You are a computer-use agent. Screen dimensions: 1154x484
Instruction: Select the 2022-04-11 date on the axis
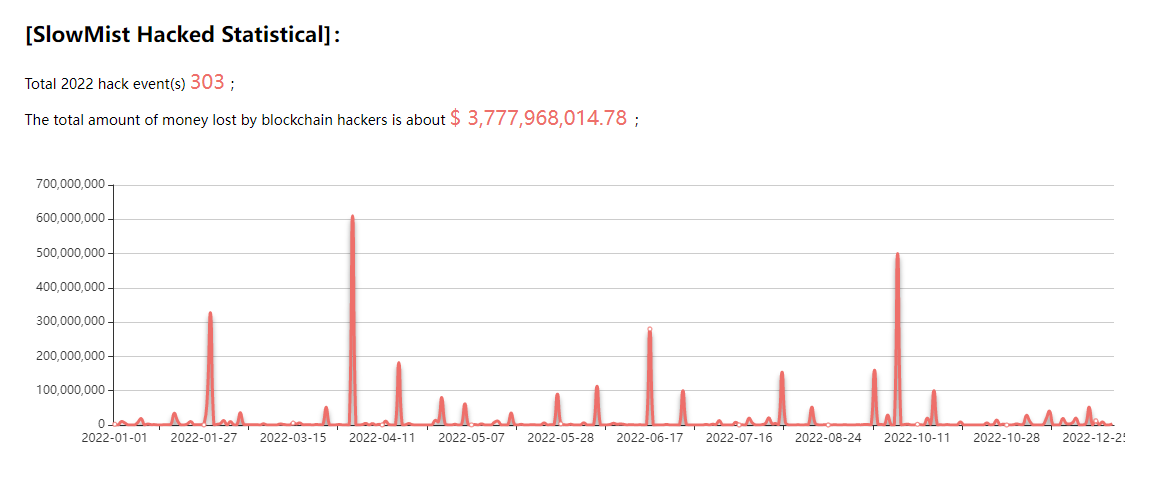pos(382,437)
